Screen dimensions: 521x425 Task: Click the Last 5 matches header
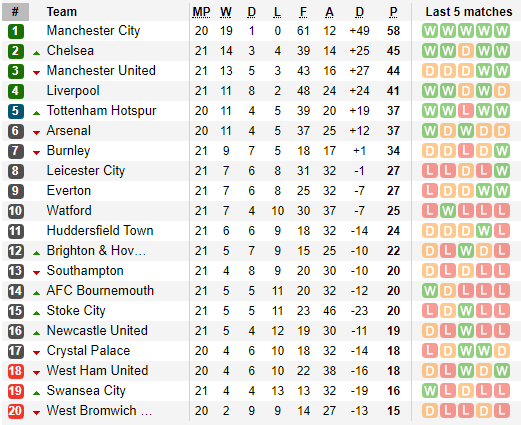[x=469, y=12]
